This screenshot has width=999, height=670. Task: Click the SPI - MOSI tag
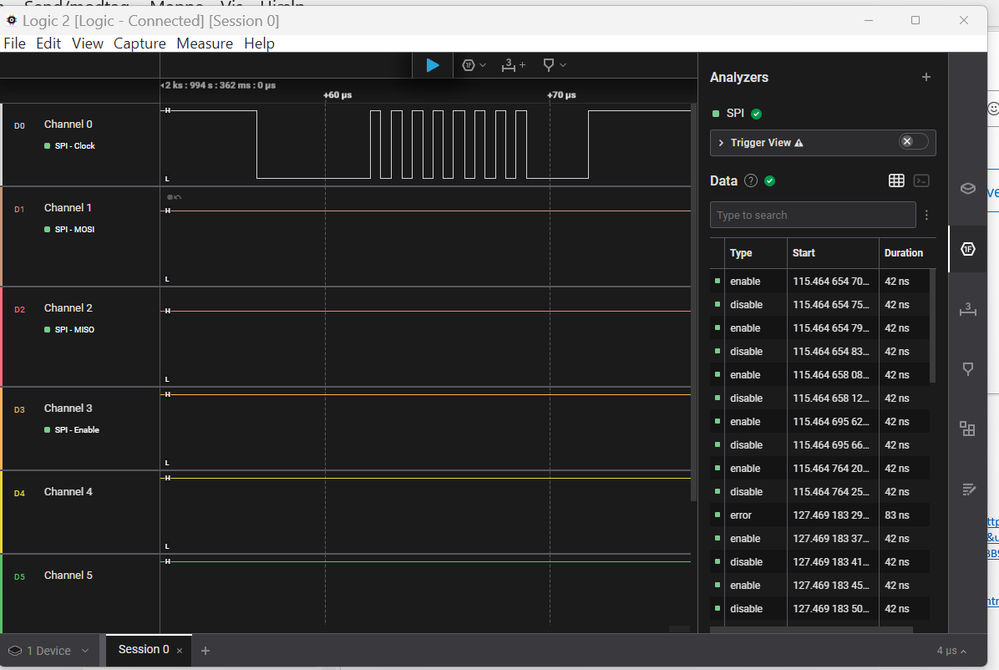pos(69,229)
